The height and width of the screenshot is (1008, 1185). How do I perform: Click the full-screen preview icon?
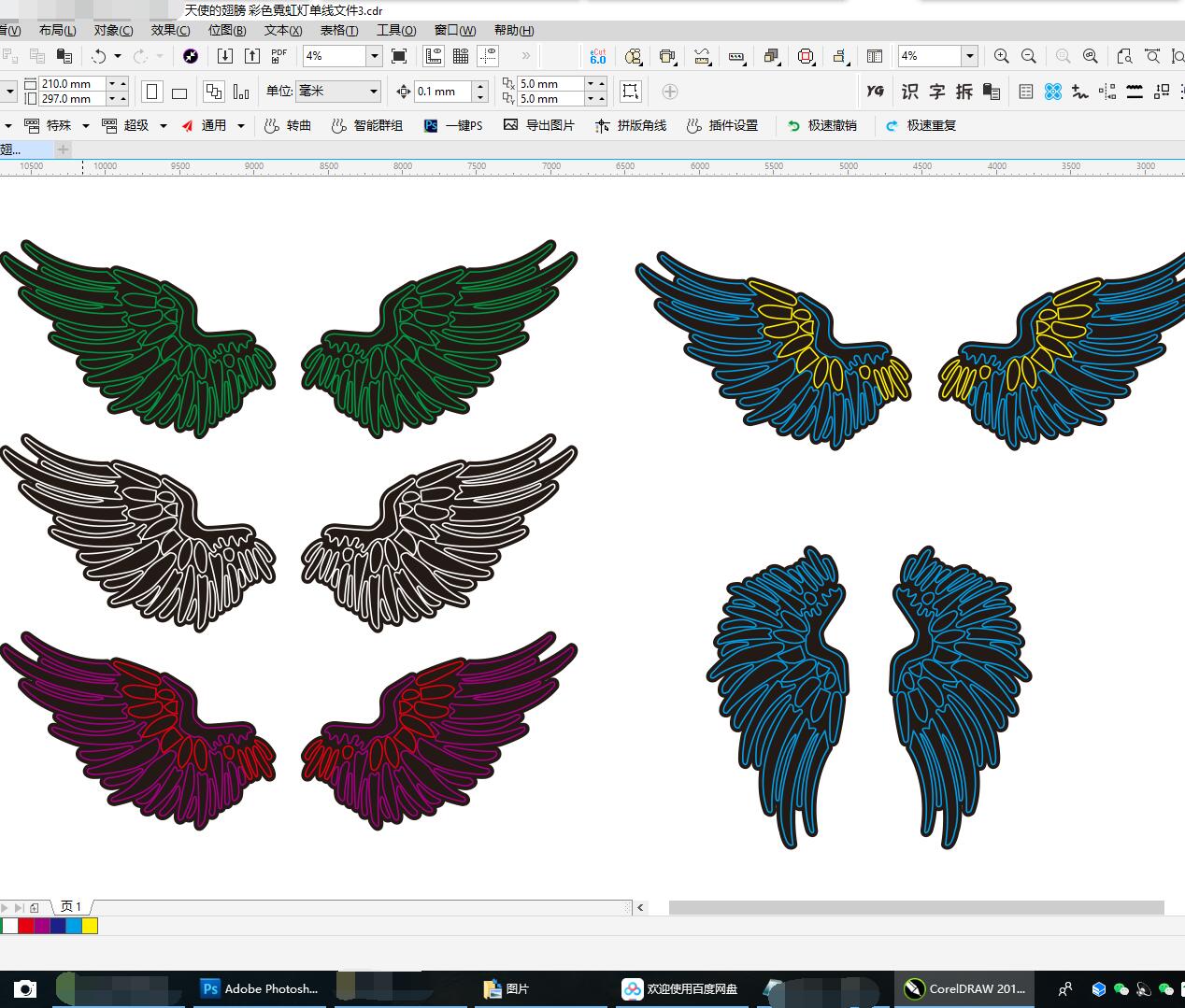pos(399,56)
